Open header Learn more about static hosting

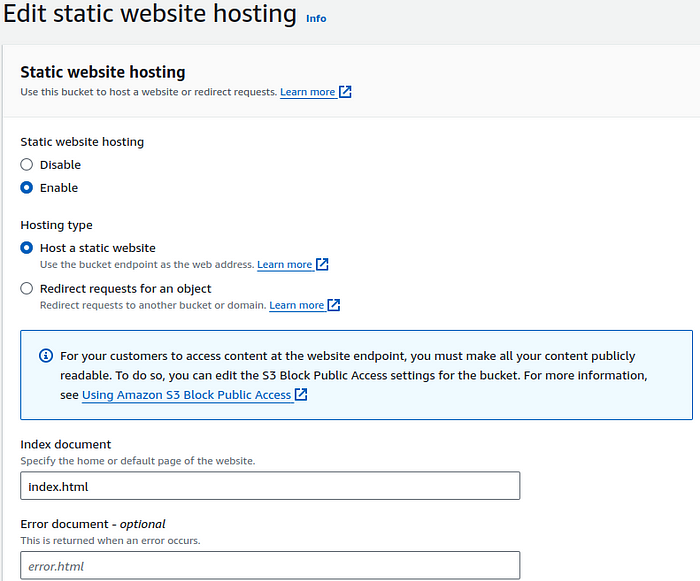tap(308, 92)
